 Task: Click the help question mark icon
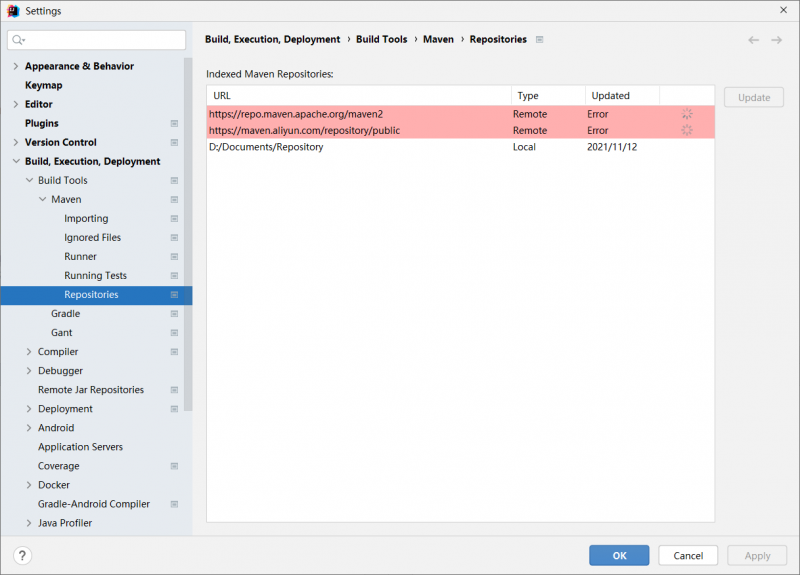pyautogui.click(x=22, y=556)
